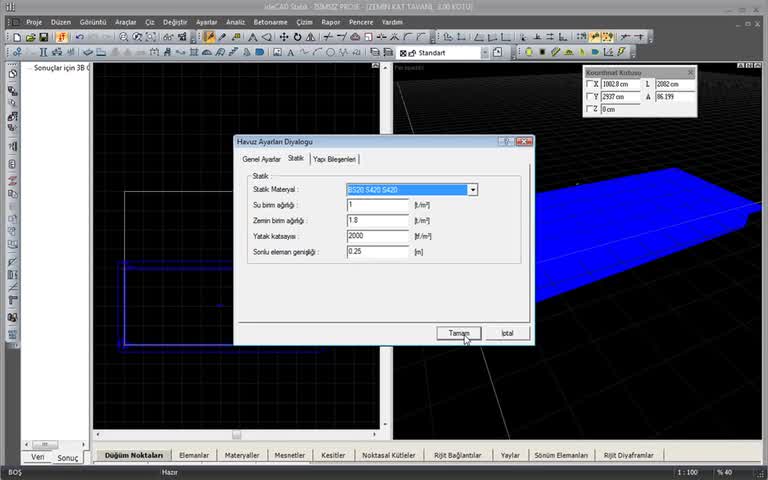
Task: Select the triangle Mirror tool
Action: point(311,37)
